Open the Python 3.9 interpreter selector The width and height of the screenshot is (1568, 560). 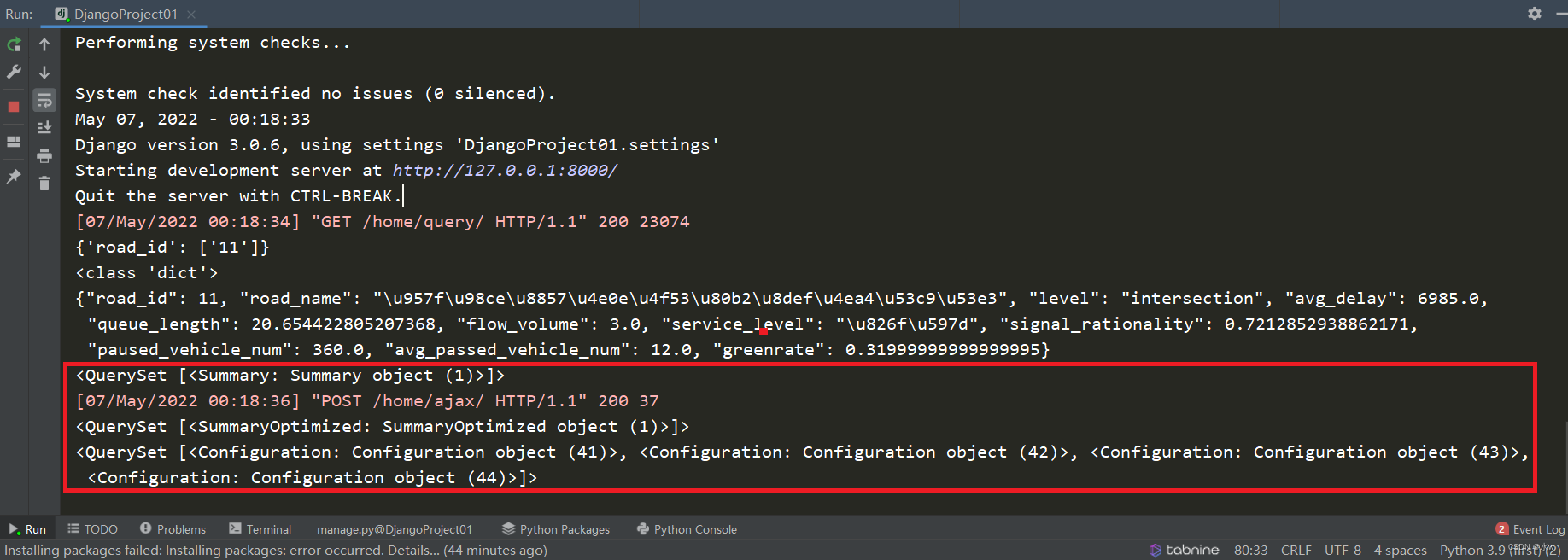1500,551
